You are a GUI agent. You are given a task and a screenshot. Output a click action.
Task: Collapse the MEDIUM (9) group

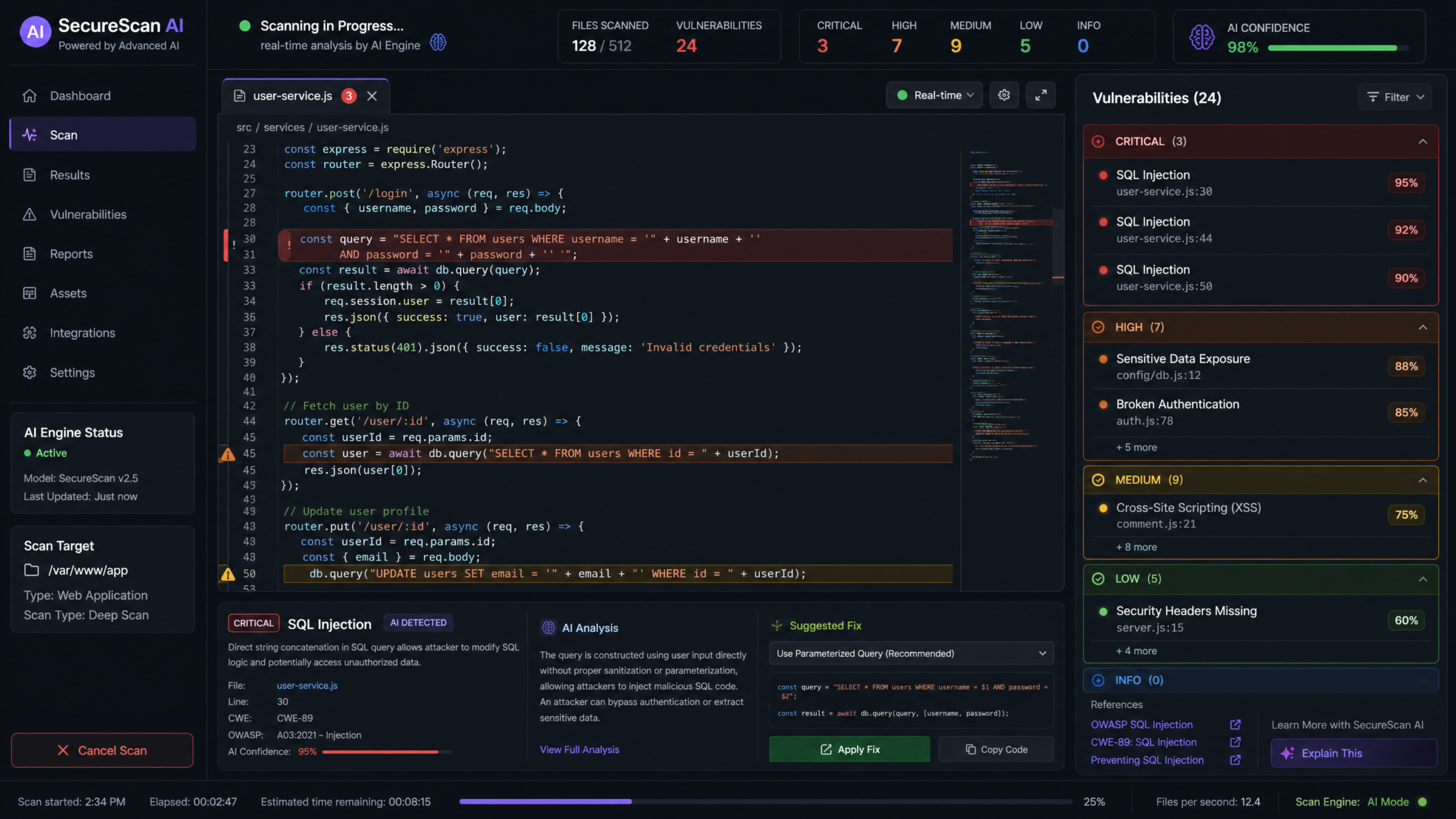[x=1423, y=480]
